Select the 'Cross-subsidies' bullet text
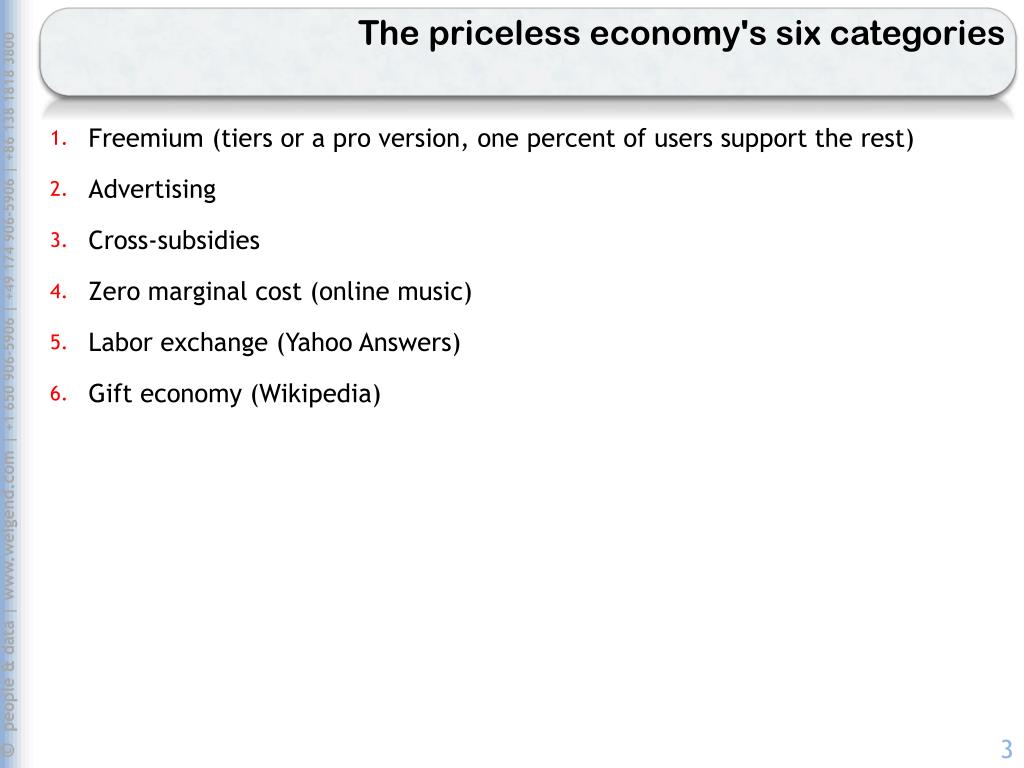The height and width of the screenshot is (768, 1024). pos(174,240)
